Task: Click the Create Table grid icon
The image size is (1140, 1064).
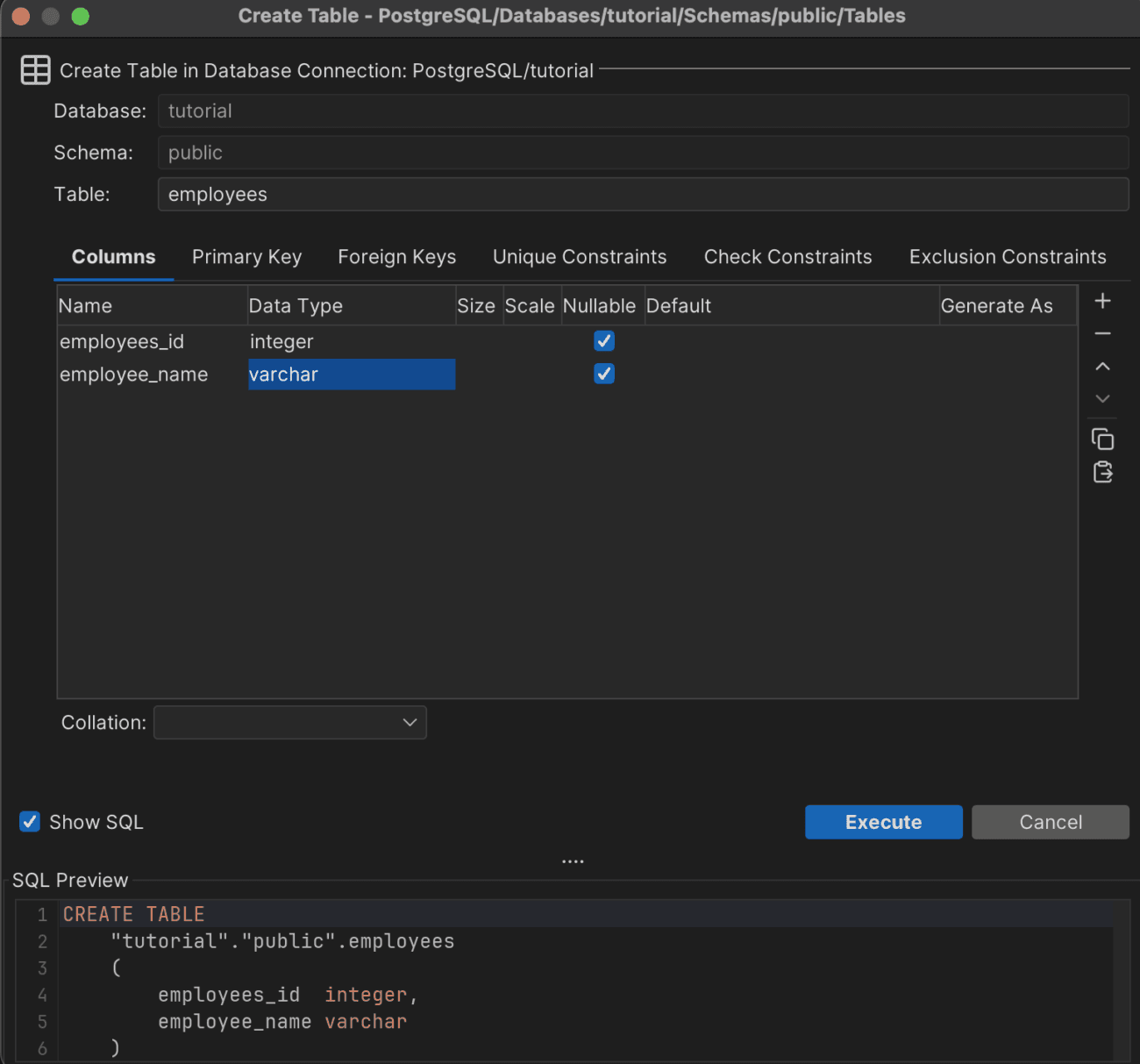Action: click(35, 69)
